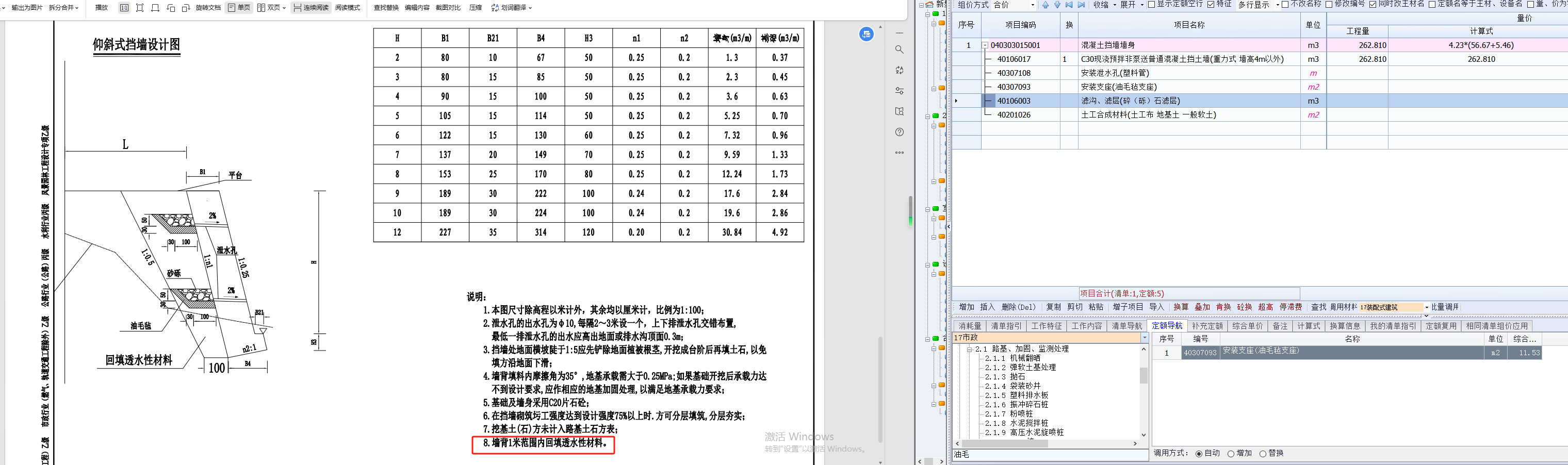1568x465 pixels.
Task: Click the 增加 button in quota toolbar
Action: (967, 307)
